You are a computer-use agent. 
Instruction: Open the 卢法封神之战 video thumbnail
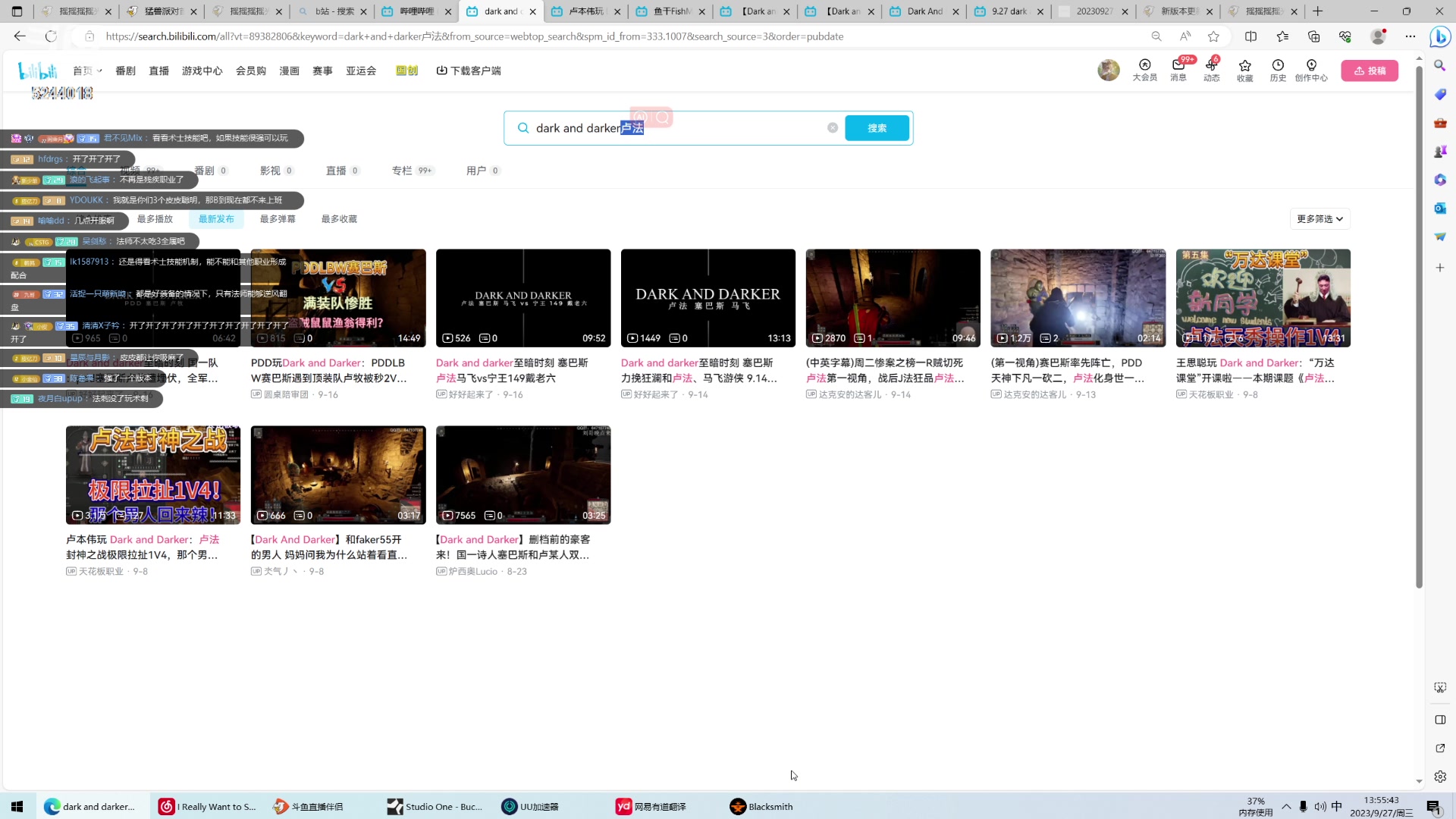pyautogui.click(x=153, y=475)
